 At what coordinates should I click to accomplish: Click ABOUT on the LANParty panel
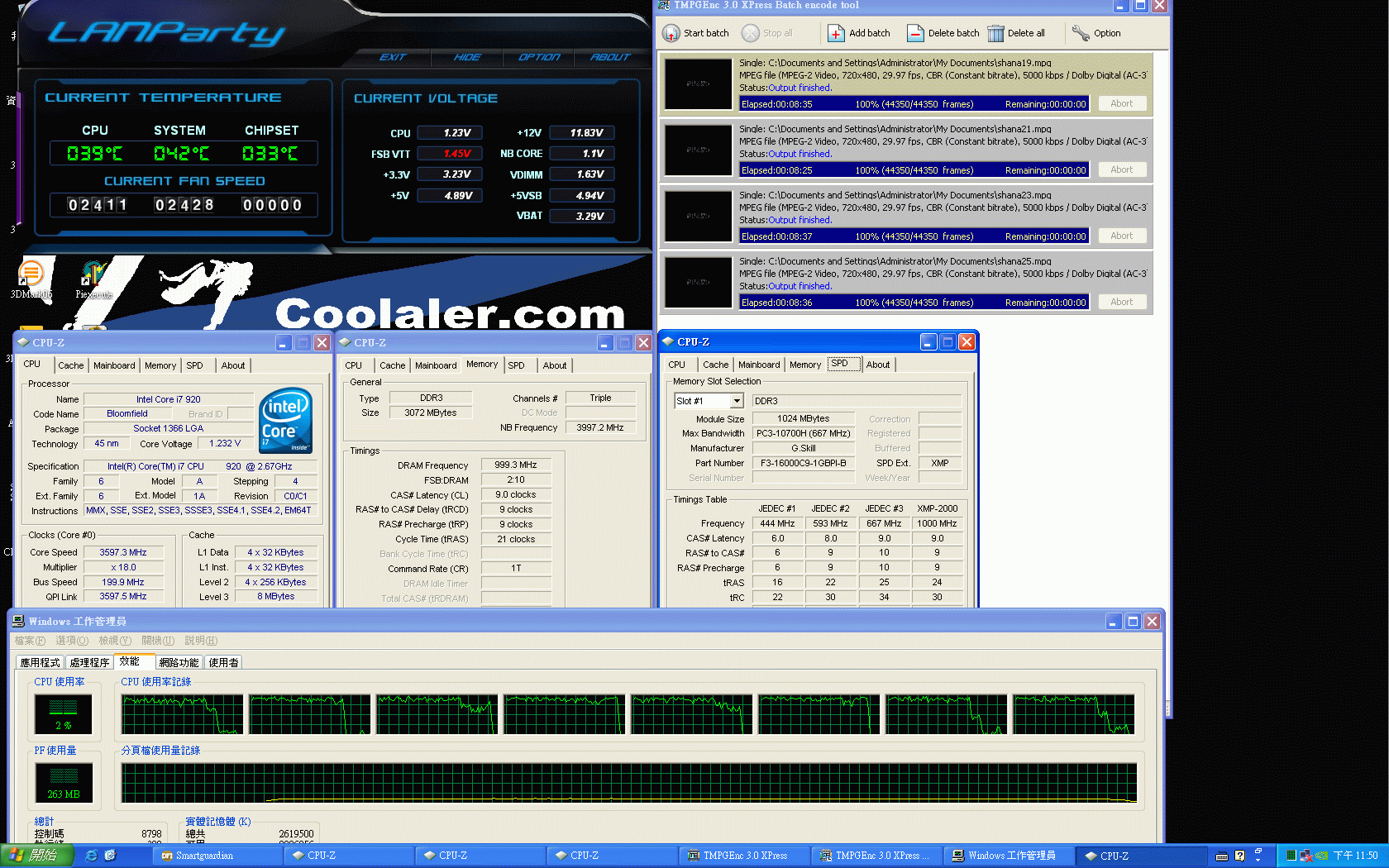pyautogui.click(x=610, y=57)
